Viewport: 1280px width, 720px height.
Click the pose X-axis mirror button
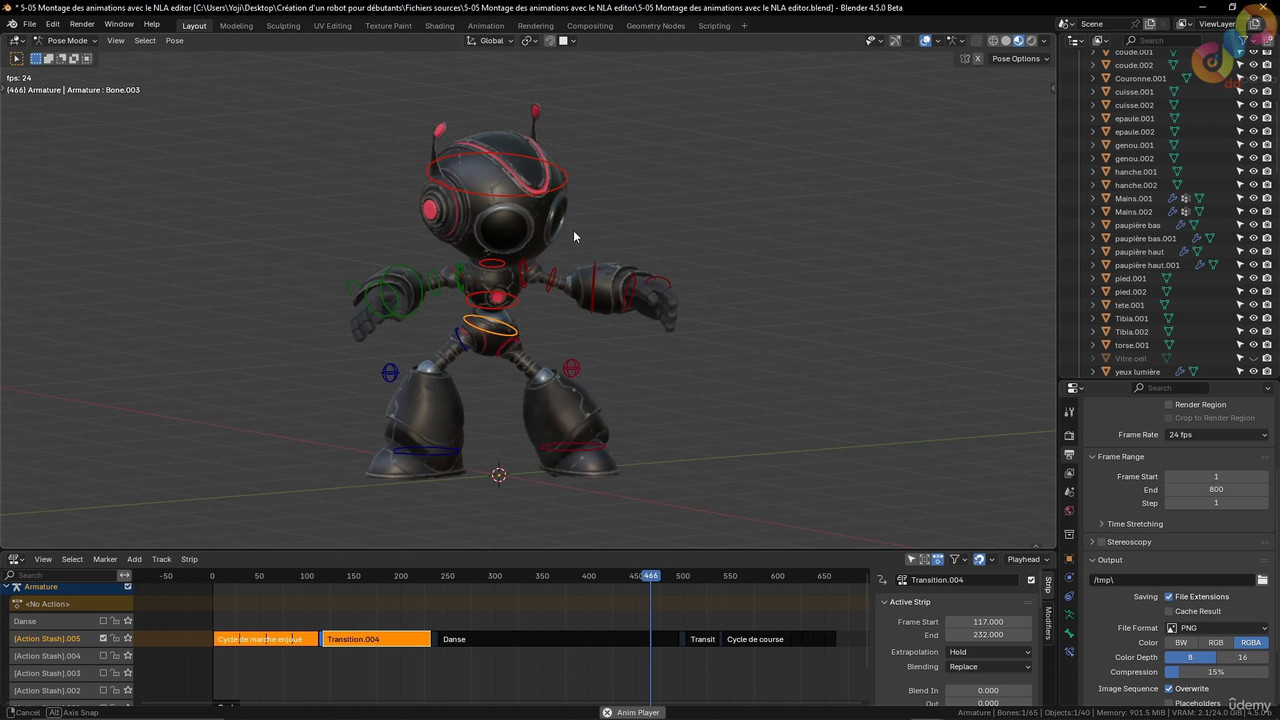click(978, 59)
